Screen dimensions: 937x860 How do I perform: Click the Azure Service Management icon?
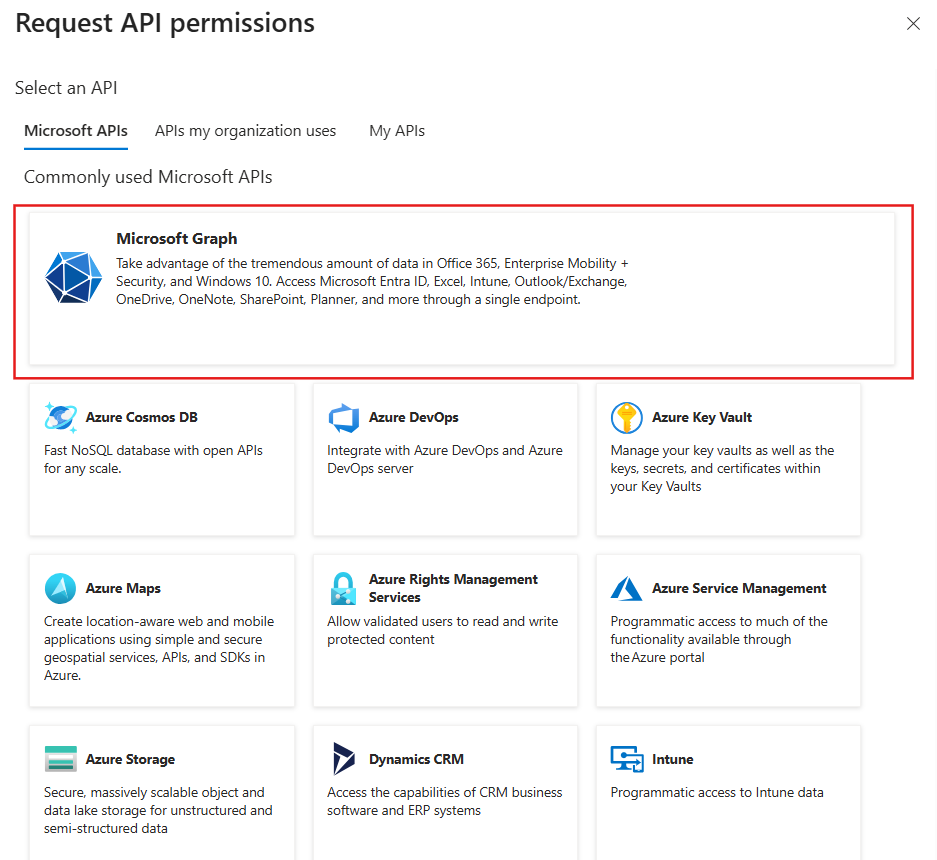point(626,588)
